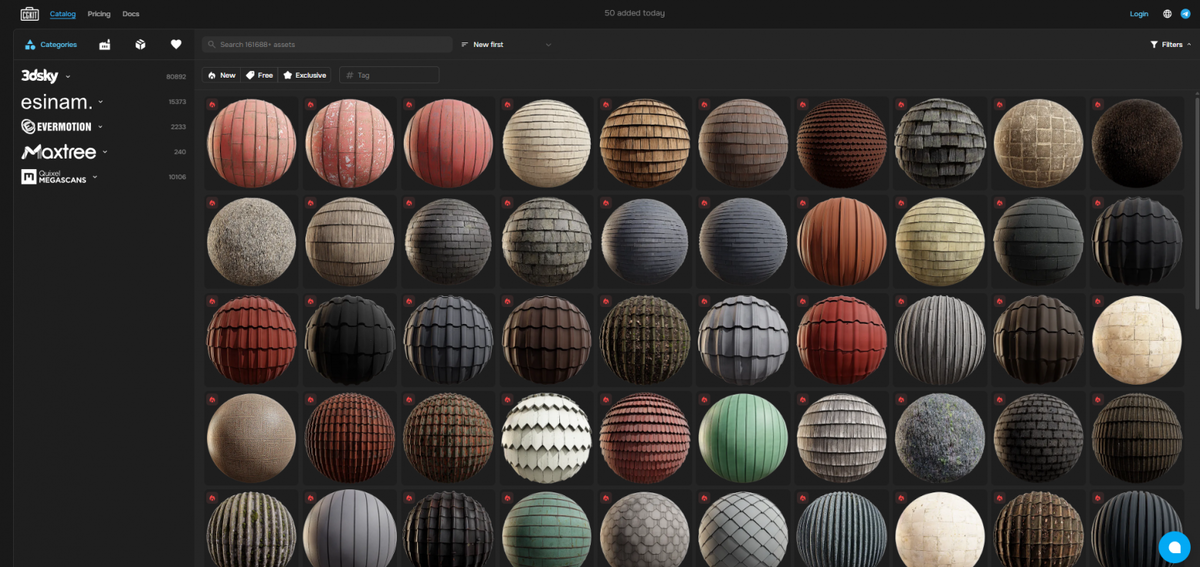The height and width of the screenshot is (567, 1200).
Task: Open the factory manufacturers icon tab
Action: click(x=105, y=45)
